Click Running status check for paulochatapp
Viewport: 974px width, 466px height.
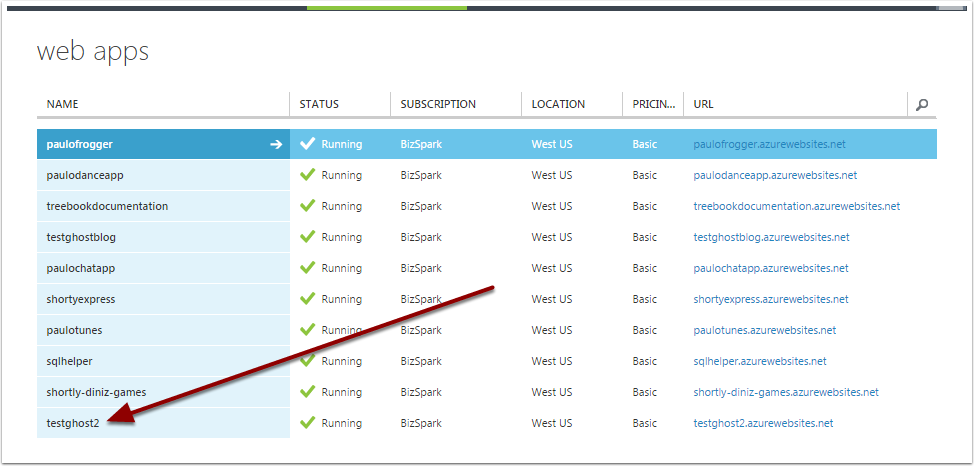[x=307, y=268]
